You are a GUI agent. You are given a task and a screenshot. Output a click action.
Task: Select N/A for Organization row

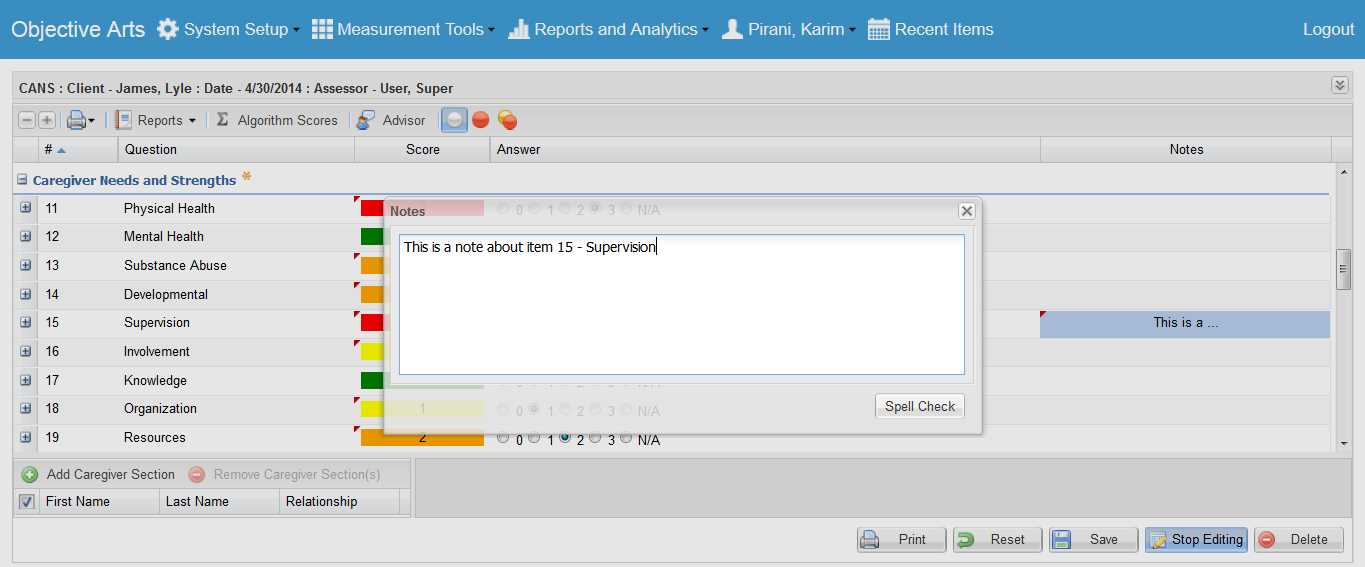[626, 410]
